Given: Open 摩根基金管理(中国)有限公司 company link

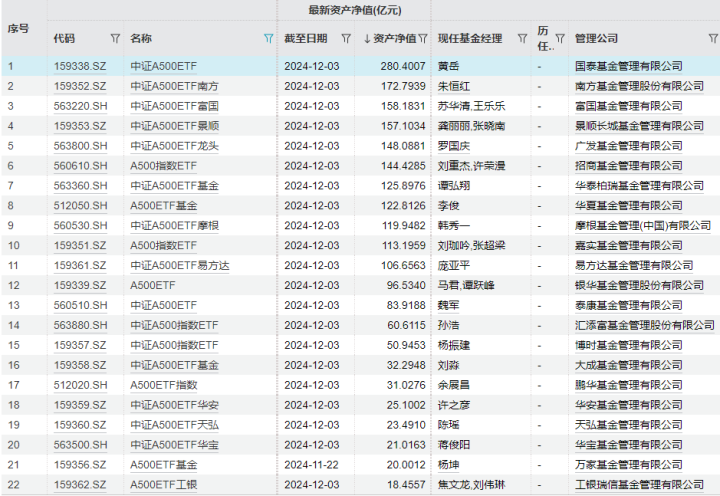Looking at the screenshot, I should pyautogui.click(x=643, y=226).
